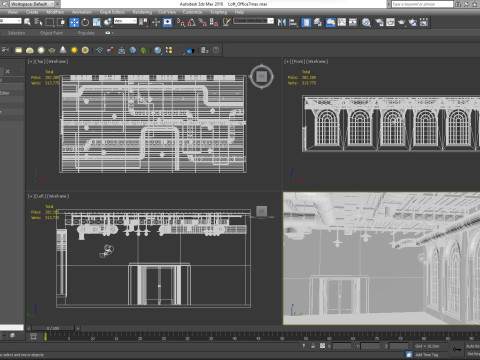
Task: Click the time slider 0/100 handle
Action: [x=53, y=328]
